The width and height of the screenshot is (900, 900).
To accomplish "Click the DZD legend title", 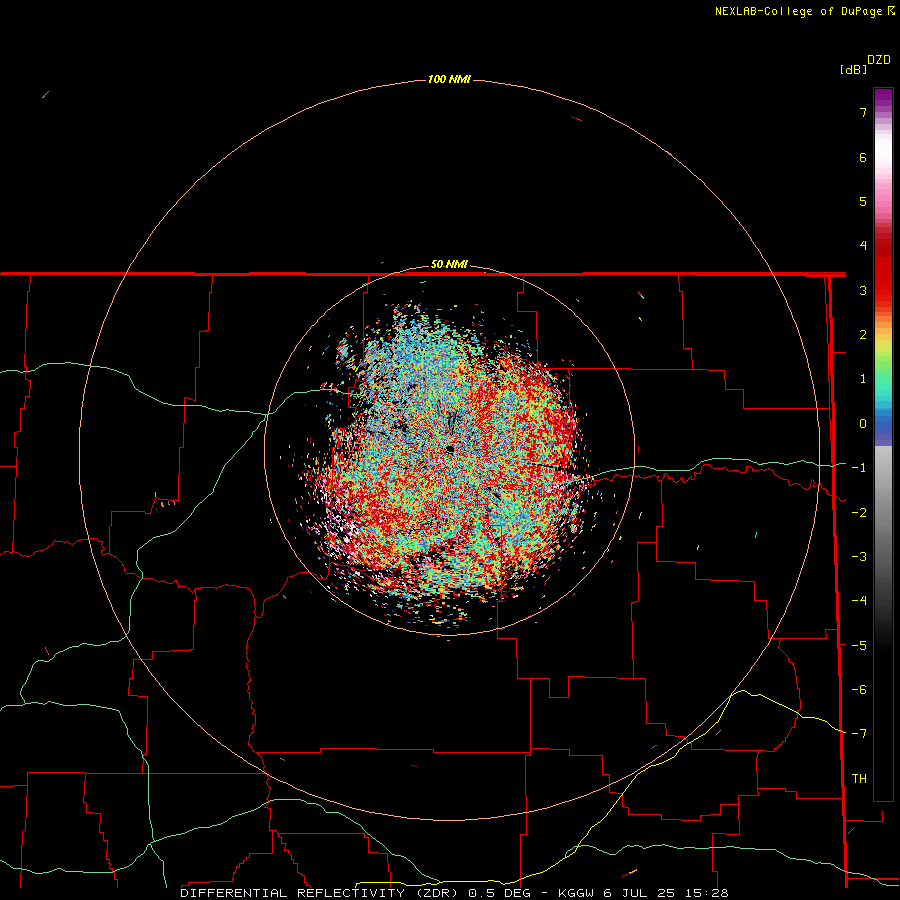I will pyautogui.click(x=879, y=60).
